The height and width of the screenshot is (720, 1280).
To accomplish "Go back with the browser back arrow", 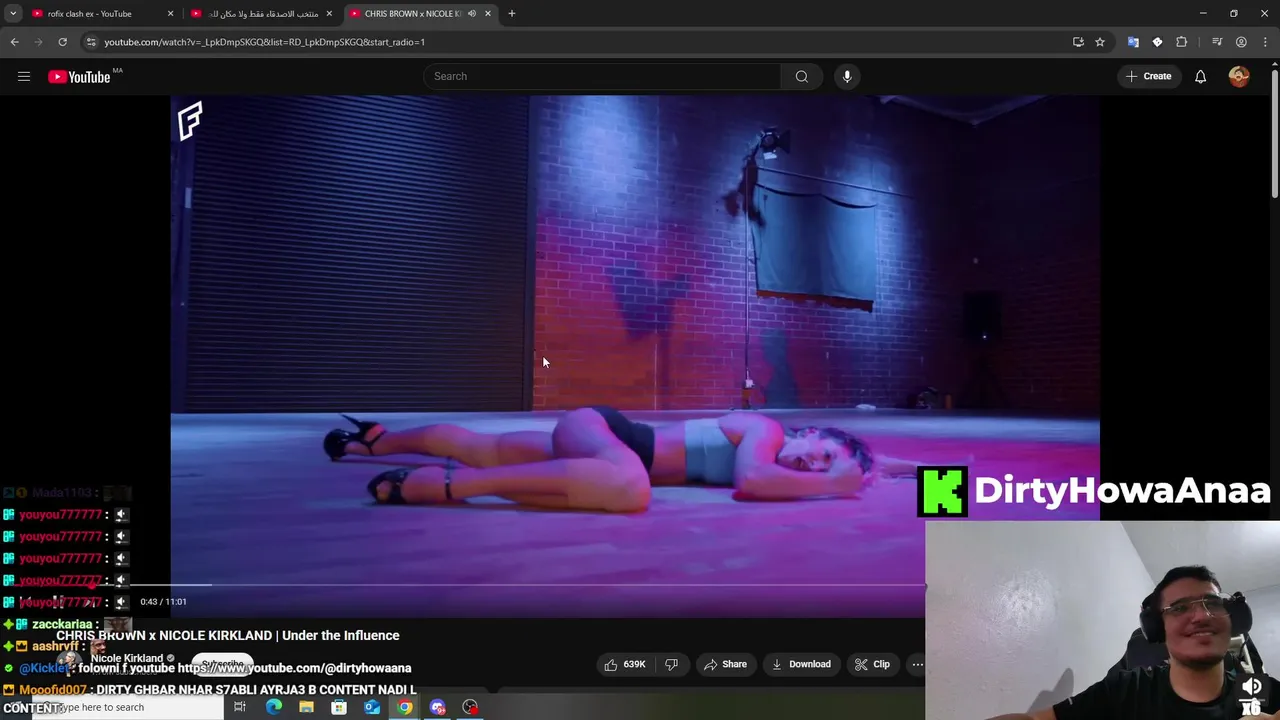I will [14, 42].
